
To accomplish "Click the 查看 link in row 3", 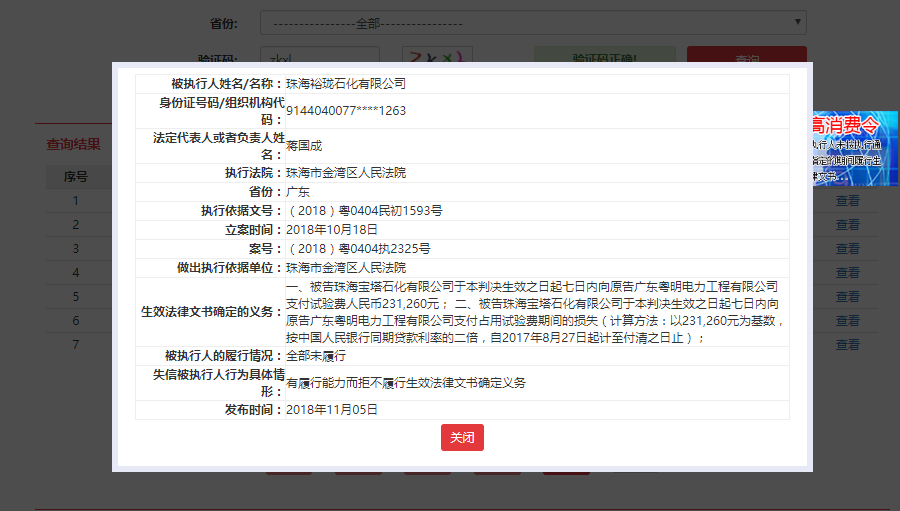I will point(847,249).
